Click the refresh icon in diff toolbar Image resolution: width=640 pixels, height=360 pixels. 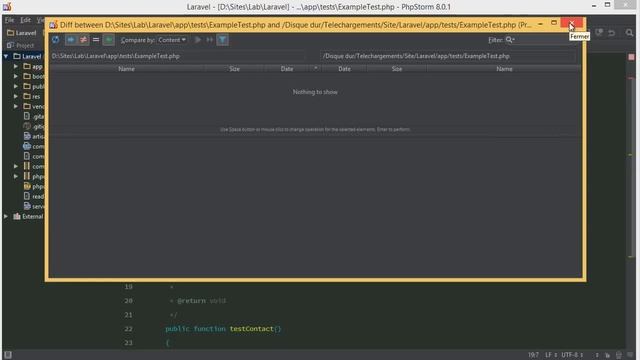point(56,40)
